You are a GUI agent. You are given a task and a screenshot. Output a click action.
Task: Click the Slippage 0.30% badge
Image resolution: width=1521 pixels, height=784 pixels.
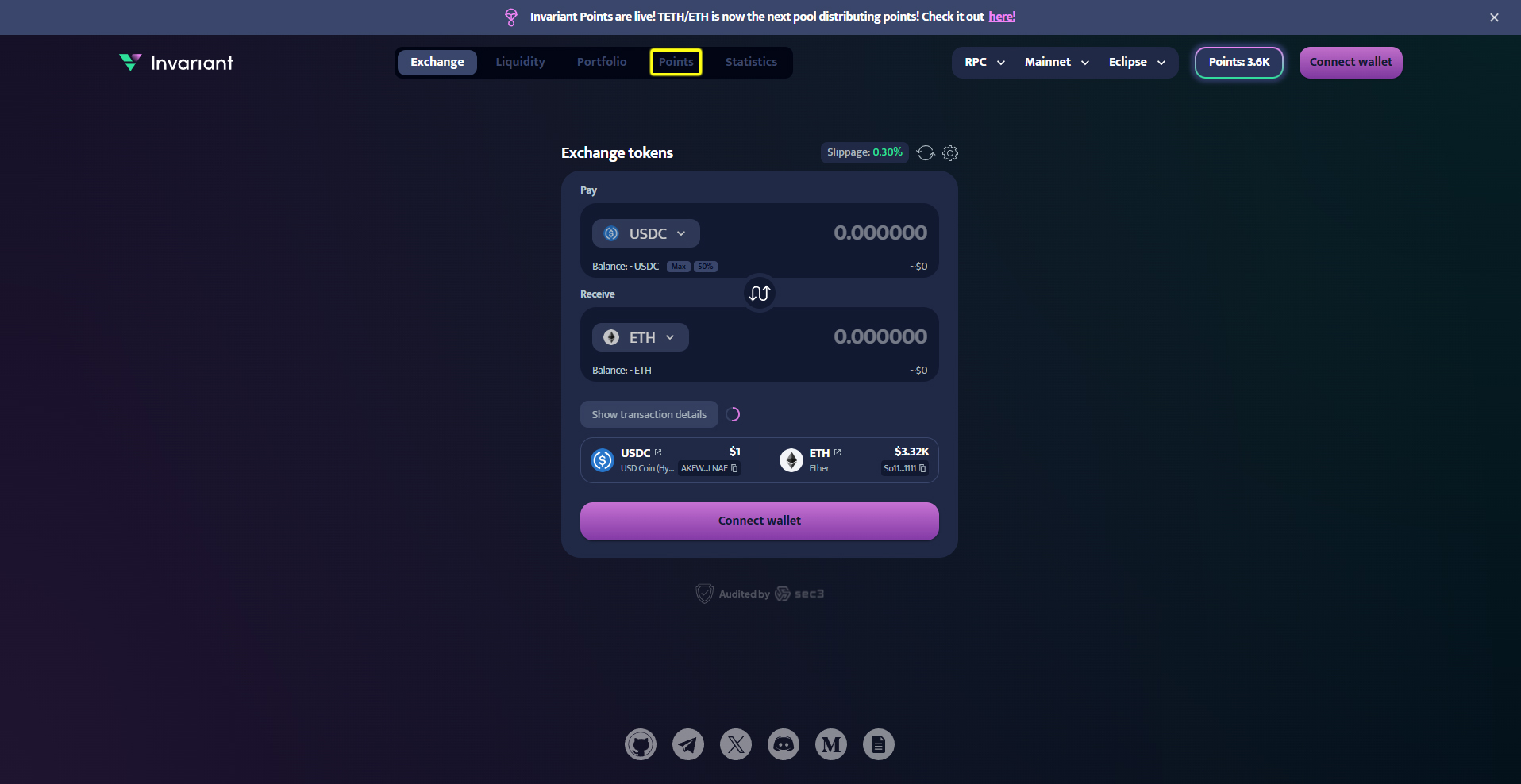pyautogui.click(x=864, y=152)
